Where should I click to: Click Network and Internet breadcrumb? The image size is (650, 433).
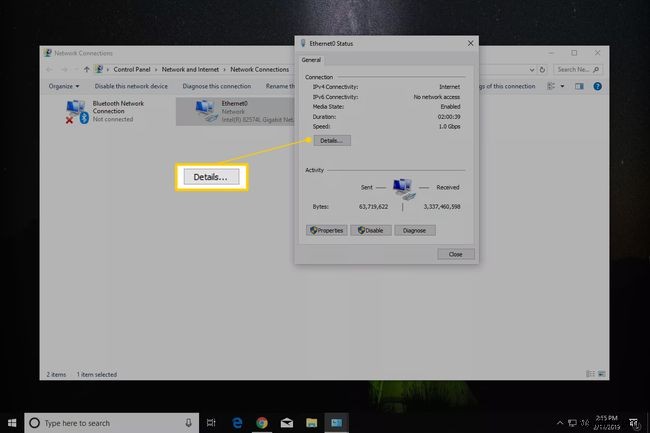coord(190,69)
